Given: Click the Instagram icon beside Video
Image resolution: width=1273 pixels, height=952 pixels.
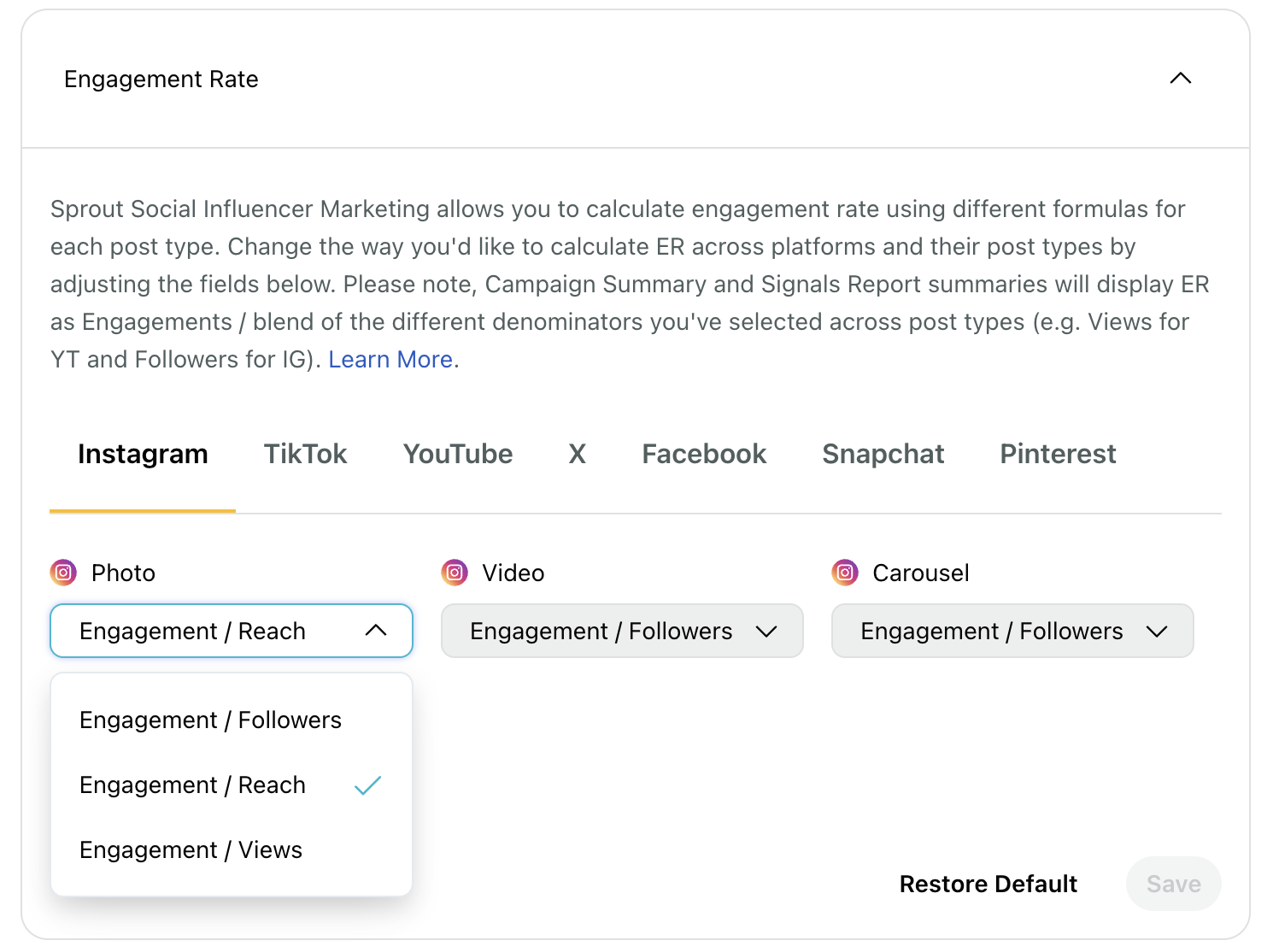Looking at the screenshot, I should 455,573.
